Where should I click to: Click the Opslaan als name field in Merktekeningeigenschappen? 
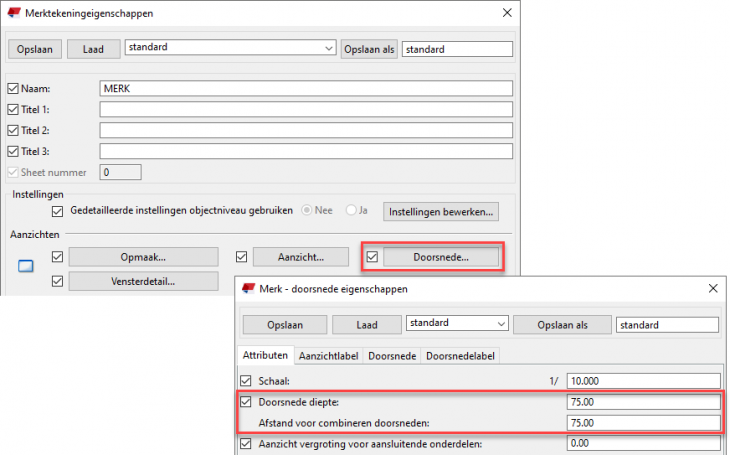(x=457, y=49)
